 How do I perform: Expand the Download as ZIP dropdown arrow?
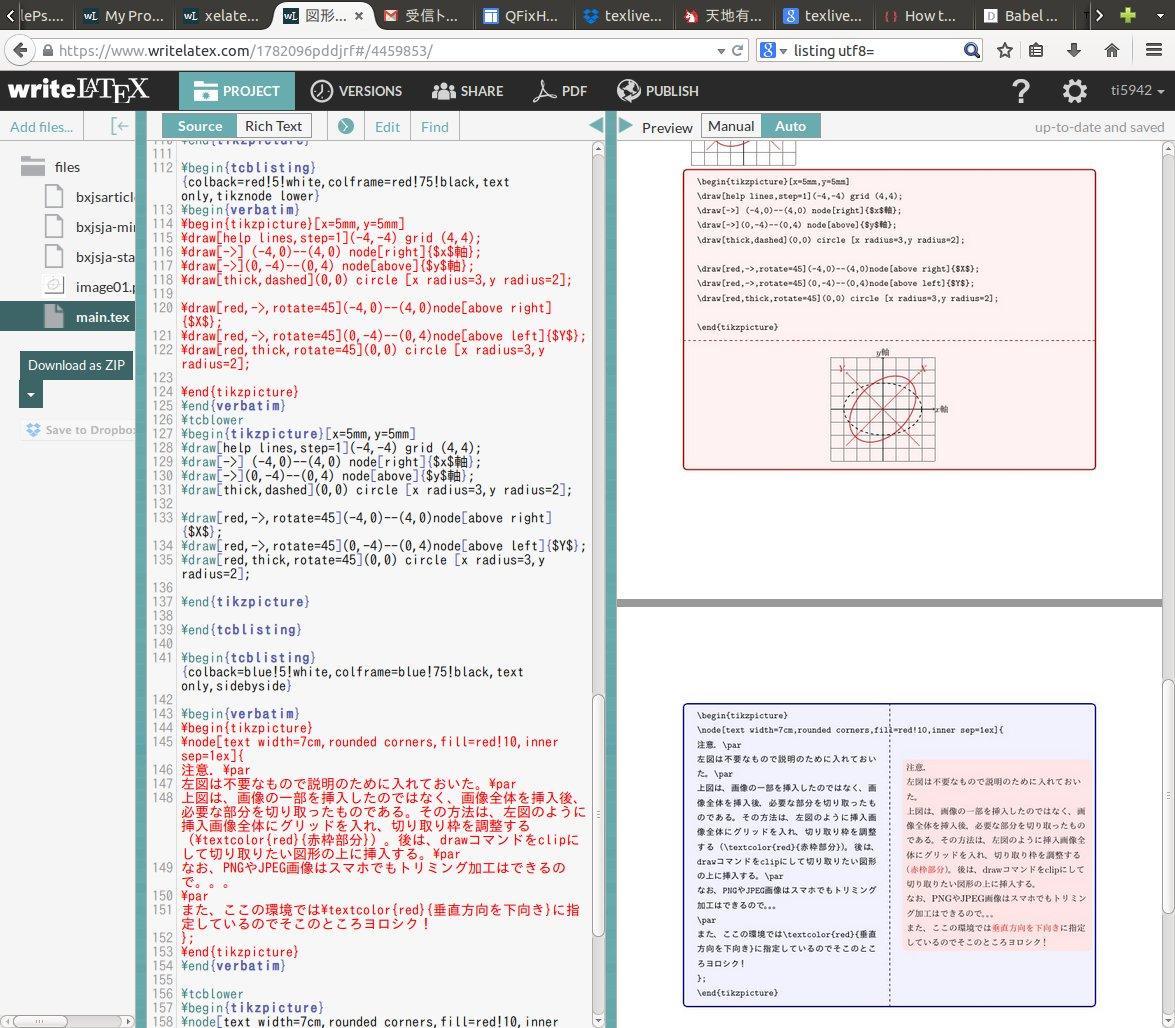(31, 394)
